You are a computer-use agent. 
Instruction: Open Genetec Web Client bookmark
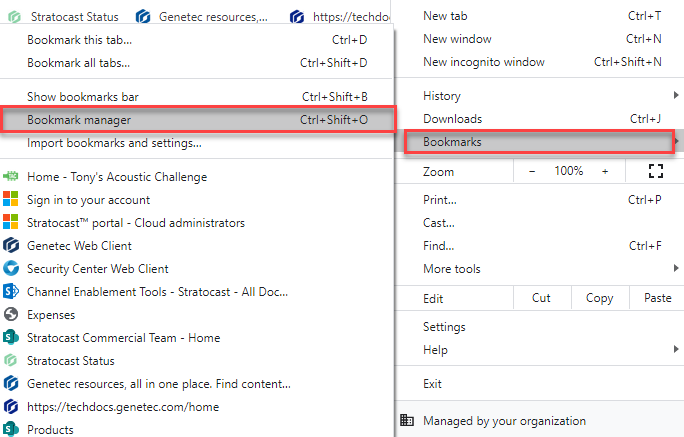click(197, 246)
